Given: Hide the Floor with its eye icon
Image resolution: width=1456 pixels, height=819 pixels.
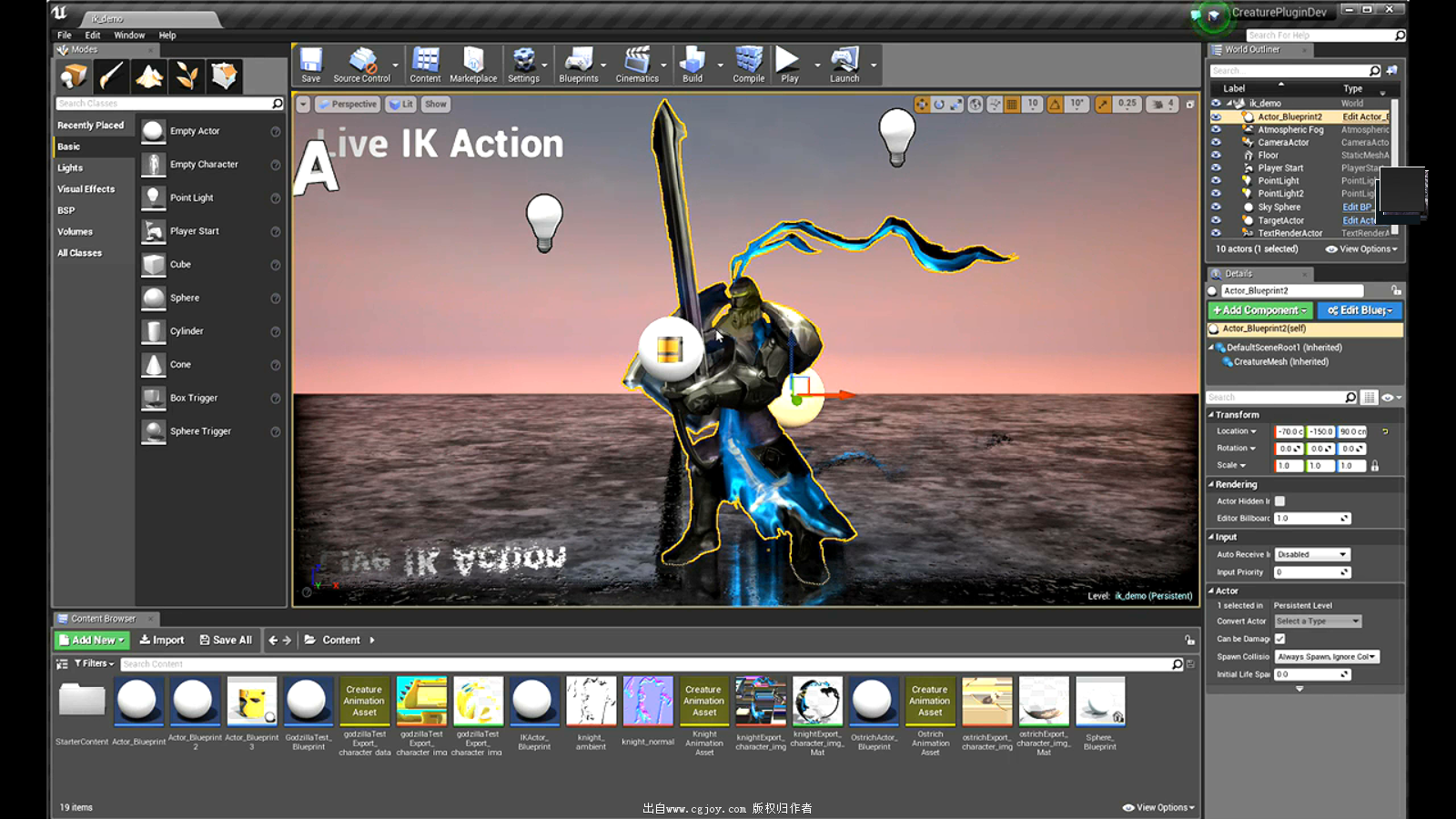Looking at the screenshot, I should 1216,155.
